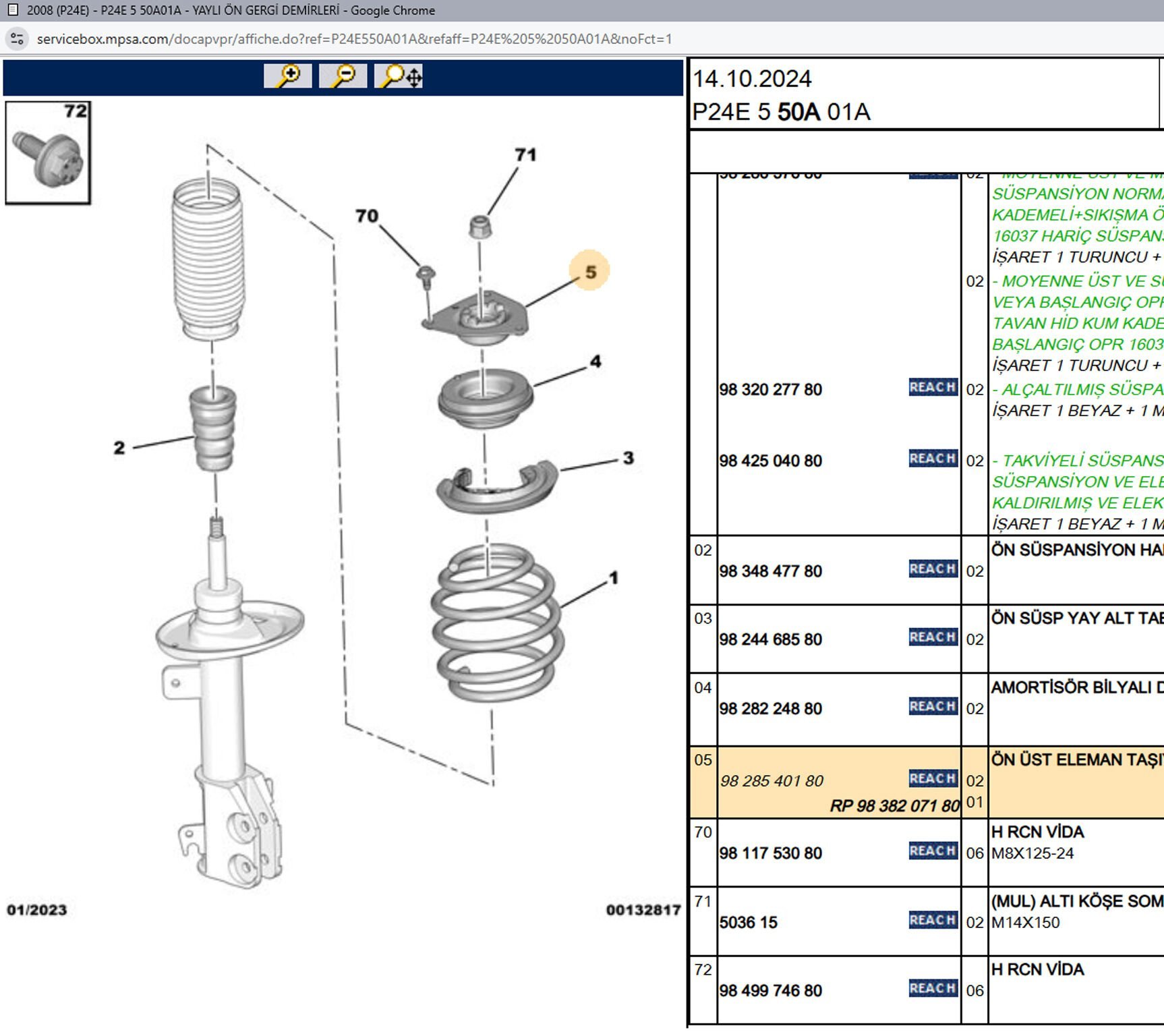Click REACH badge for part 98 117 530 80

click(x=933, y=851)
